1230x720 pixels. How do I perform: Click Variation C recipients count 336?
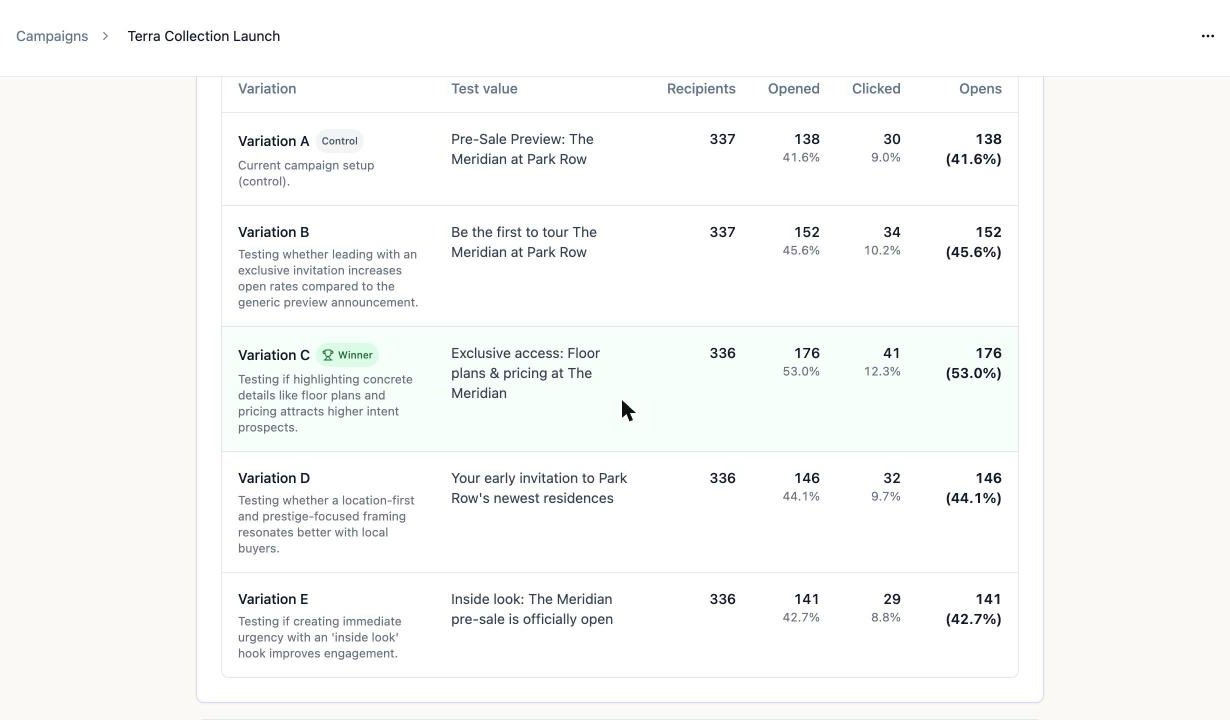coord(723,353)
